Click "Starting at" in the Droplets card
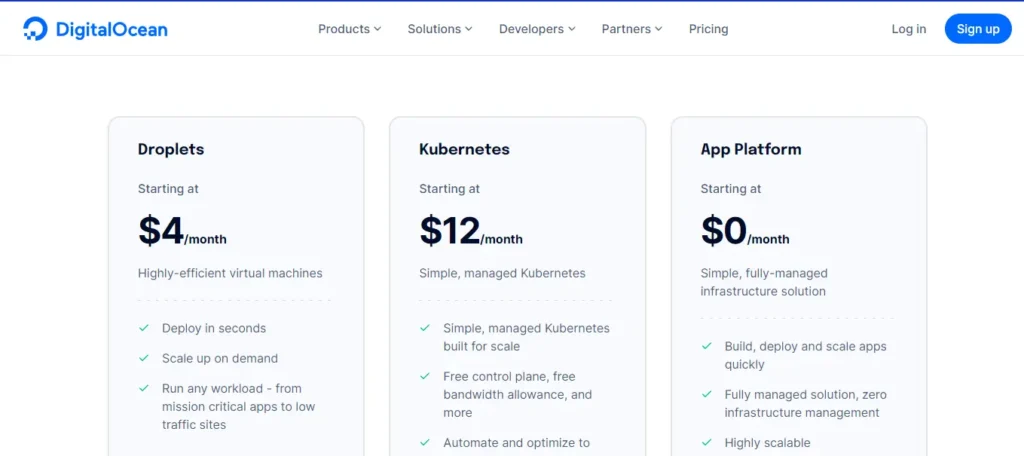This screenshot has height=456, width=1024. click(168, 189)
